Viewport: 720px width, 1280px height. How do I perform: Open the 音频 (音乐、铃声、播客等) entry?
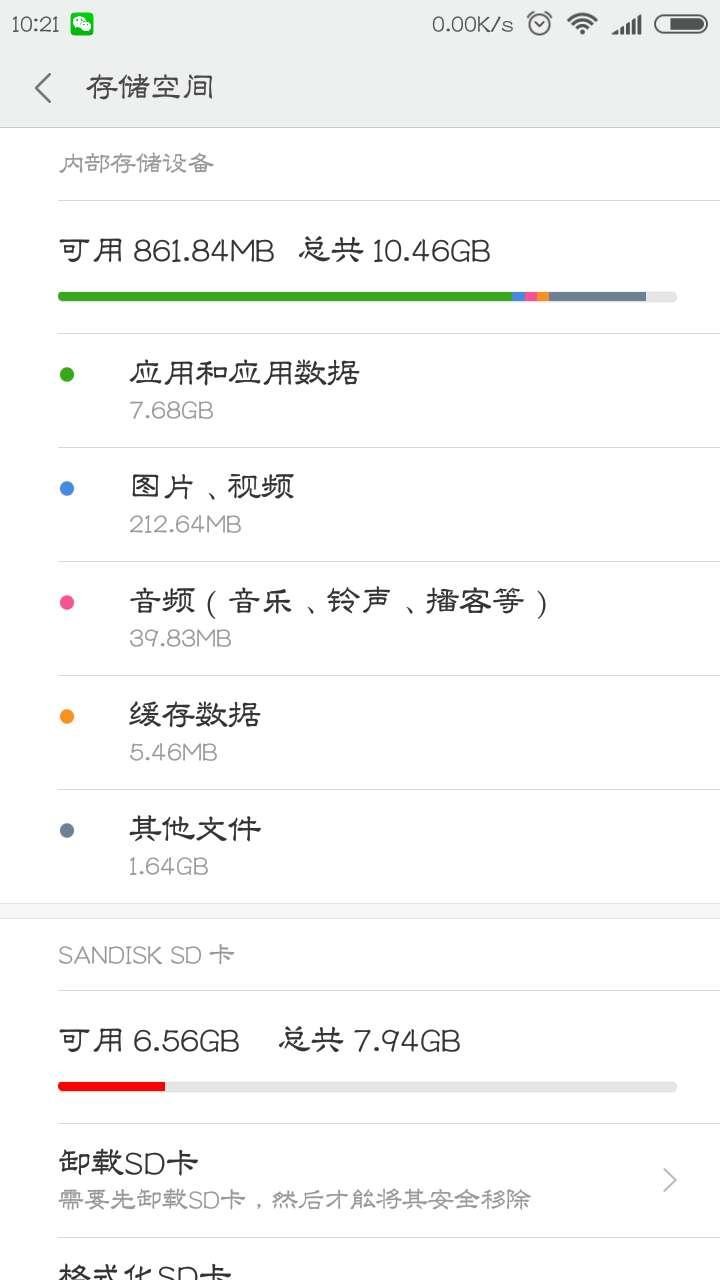pos(360,619)
